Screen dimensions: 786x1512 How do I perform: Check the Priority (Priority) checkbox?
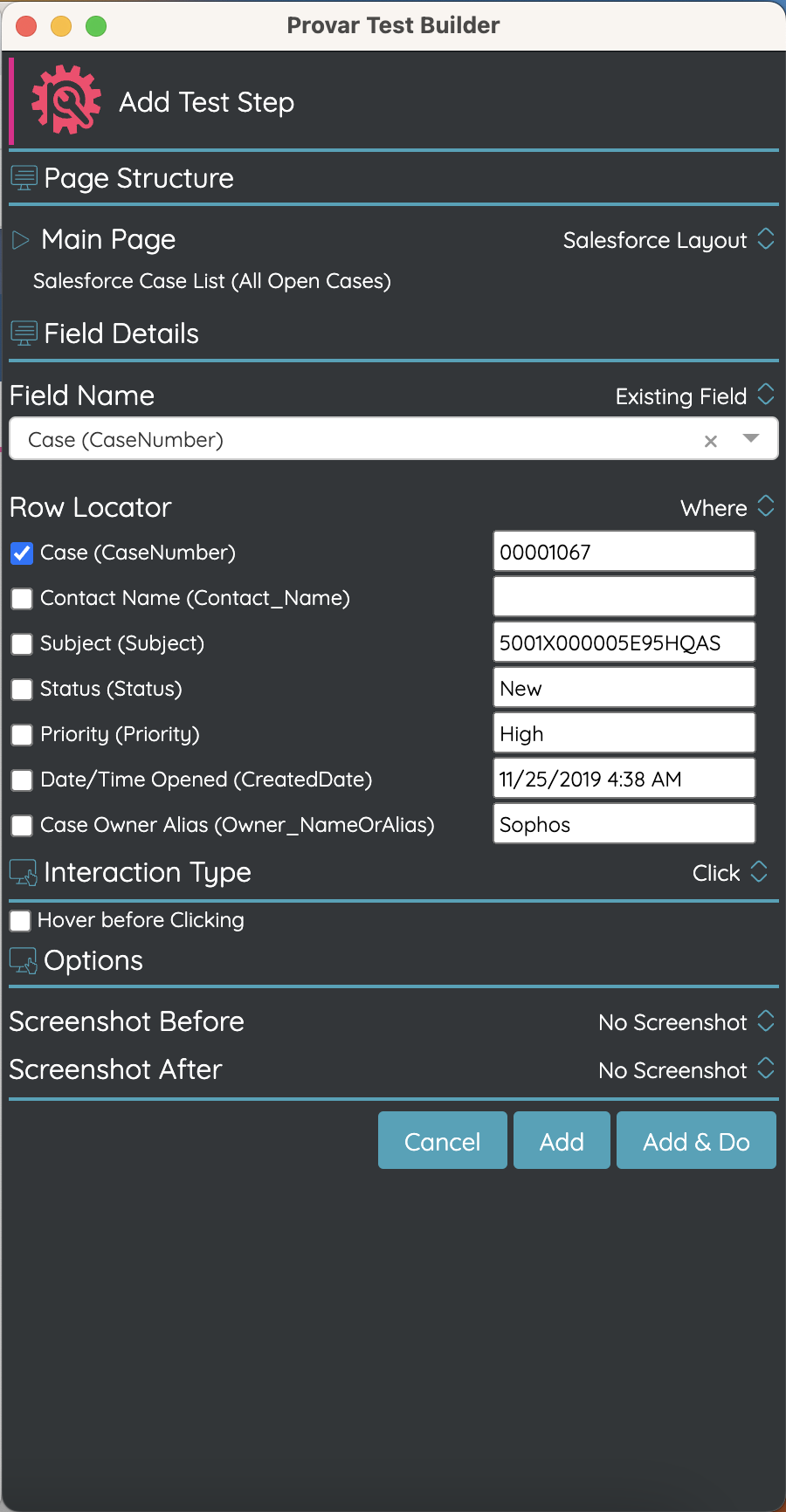point(22,734)
